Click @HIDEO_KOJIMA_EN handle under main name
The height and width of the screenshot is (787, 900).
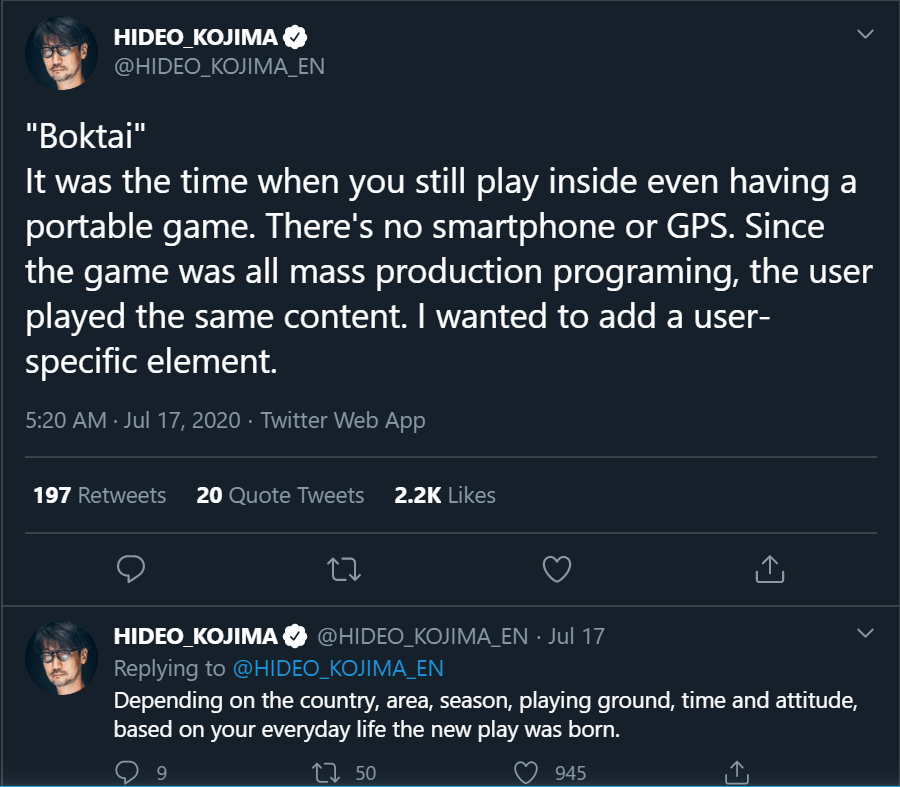pyautogui.click(x=219, y=66)
